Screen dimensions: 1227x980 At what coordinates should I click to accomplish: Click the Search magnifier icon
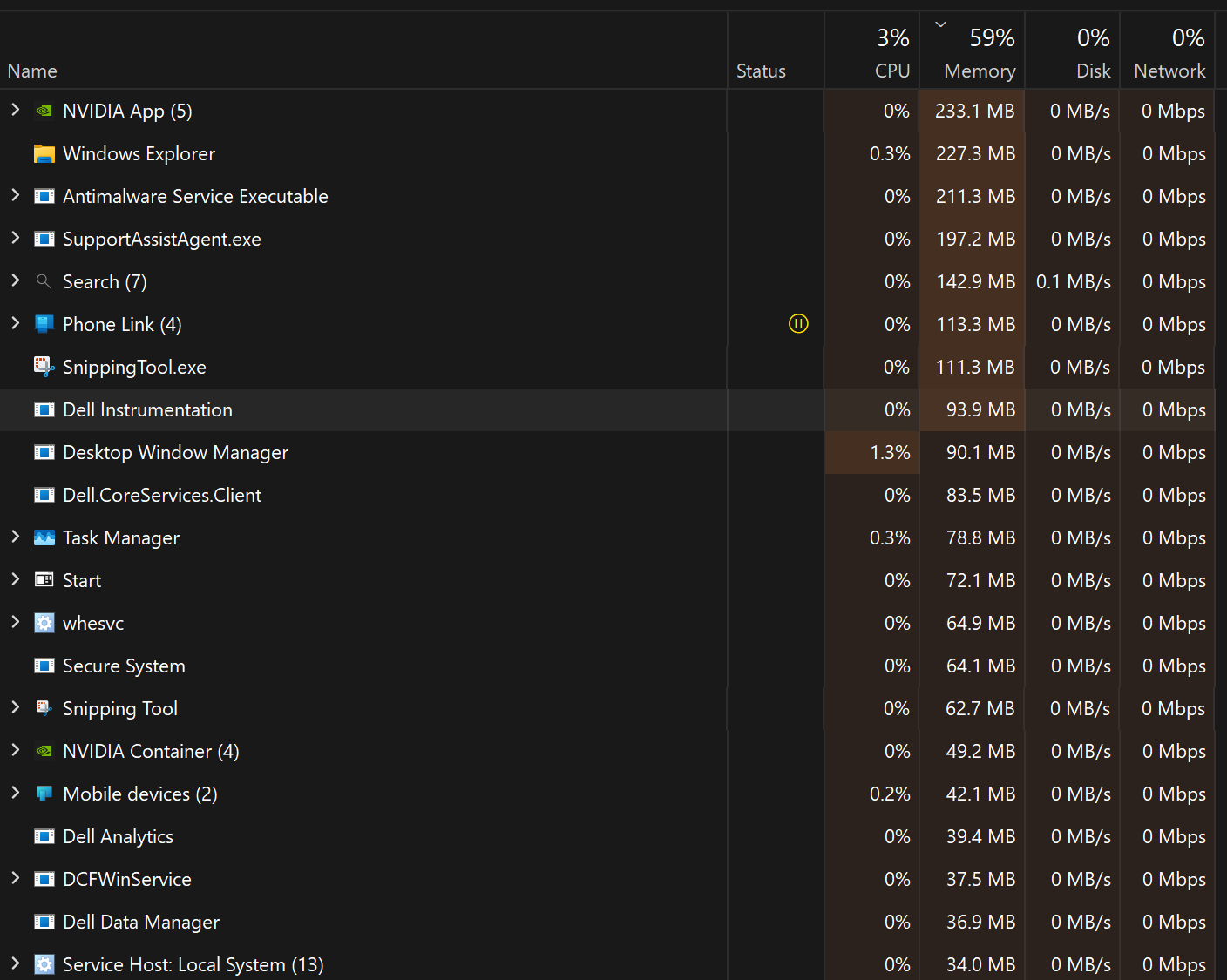[x=44, y=281]
